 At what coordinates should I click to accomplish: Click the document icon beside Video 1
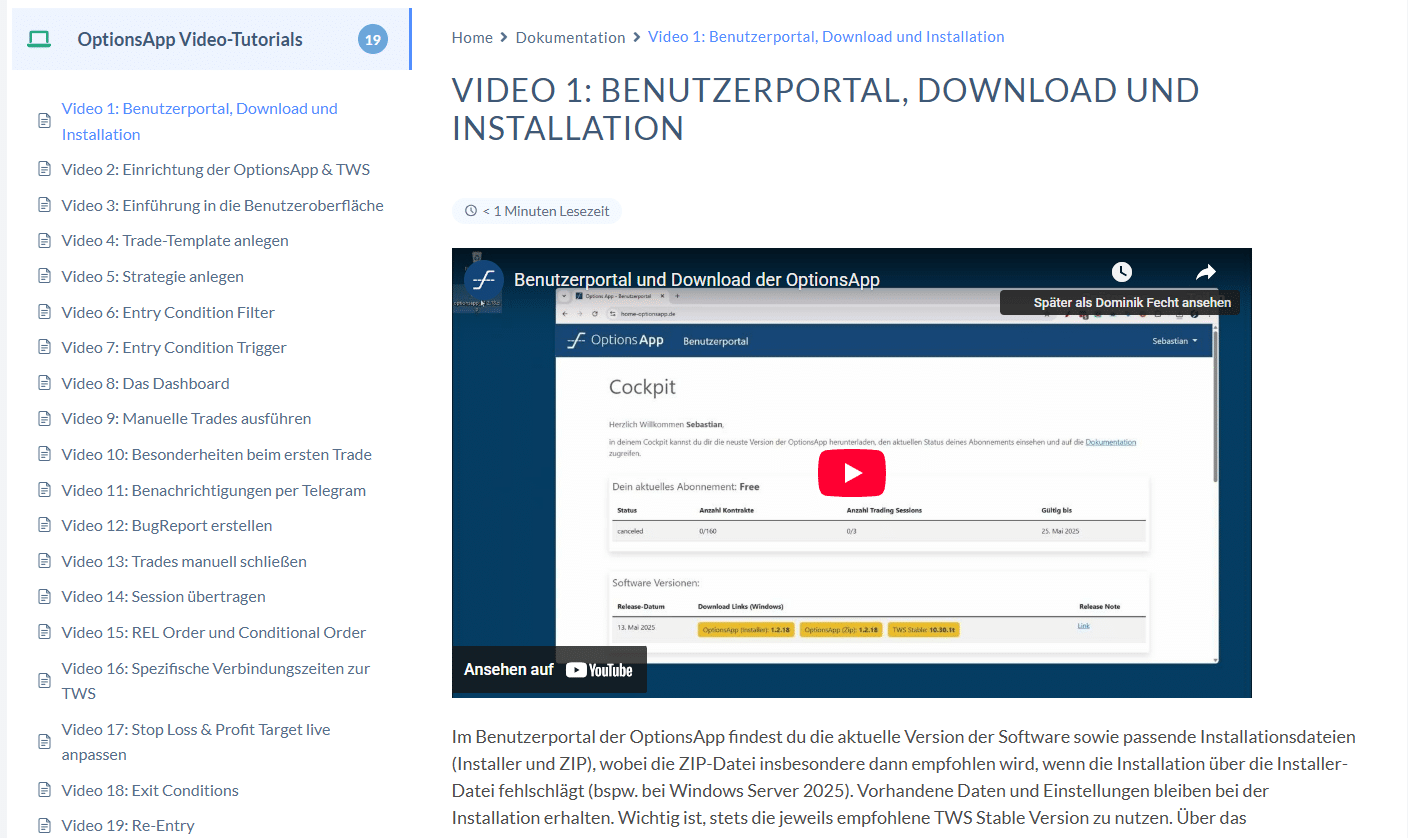(44, 120)
